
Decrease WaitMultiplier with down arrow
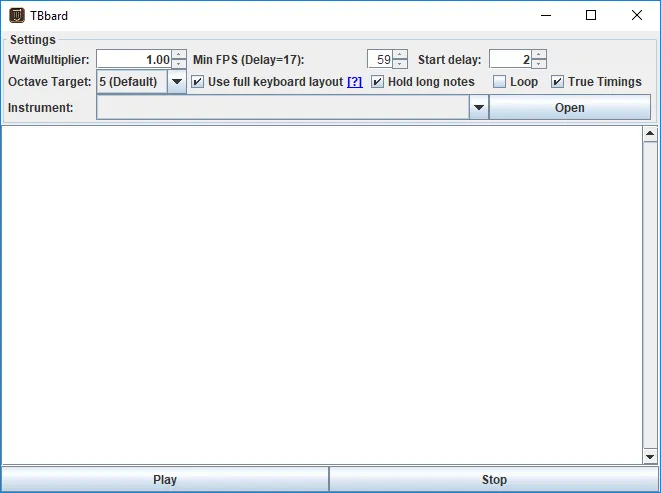tap(179, 64)
